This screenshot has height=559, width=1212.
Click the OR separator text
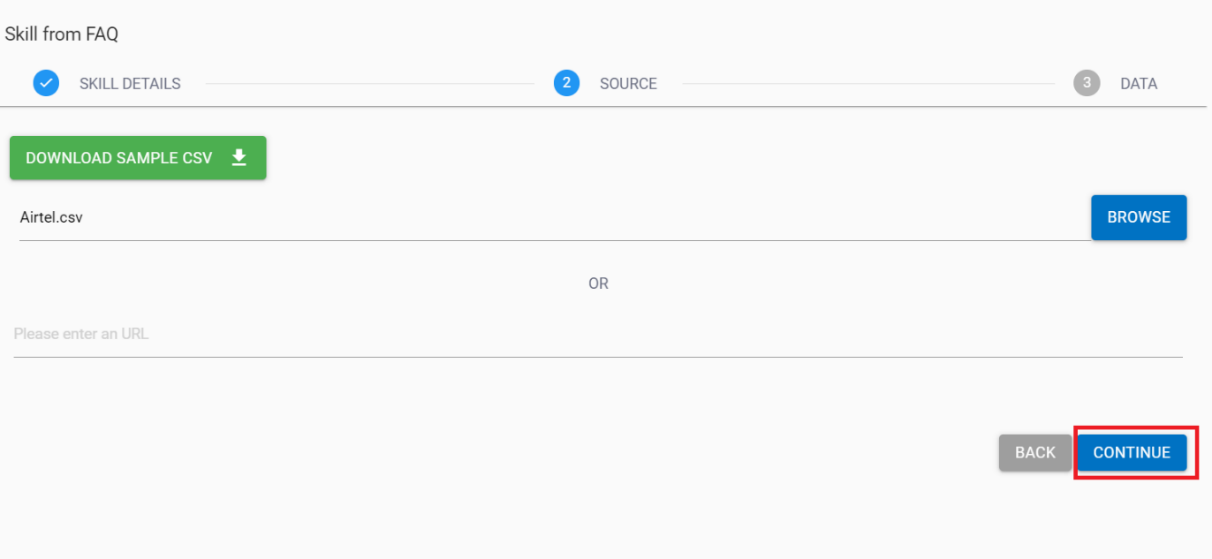(598, 284)
